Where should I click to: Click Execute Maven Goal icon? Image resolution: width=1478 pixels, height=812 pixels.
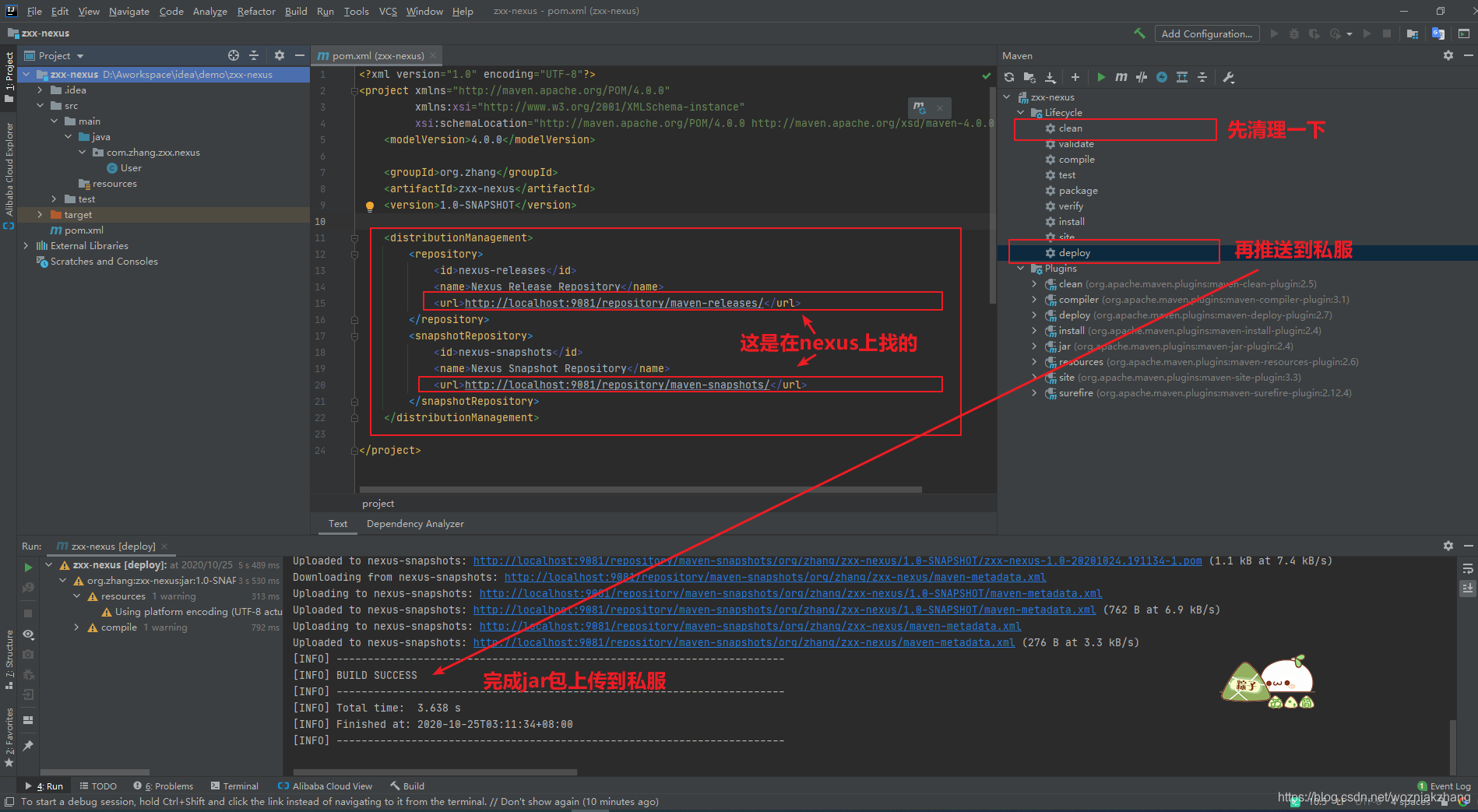pos(1121,77)
